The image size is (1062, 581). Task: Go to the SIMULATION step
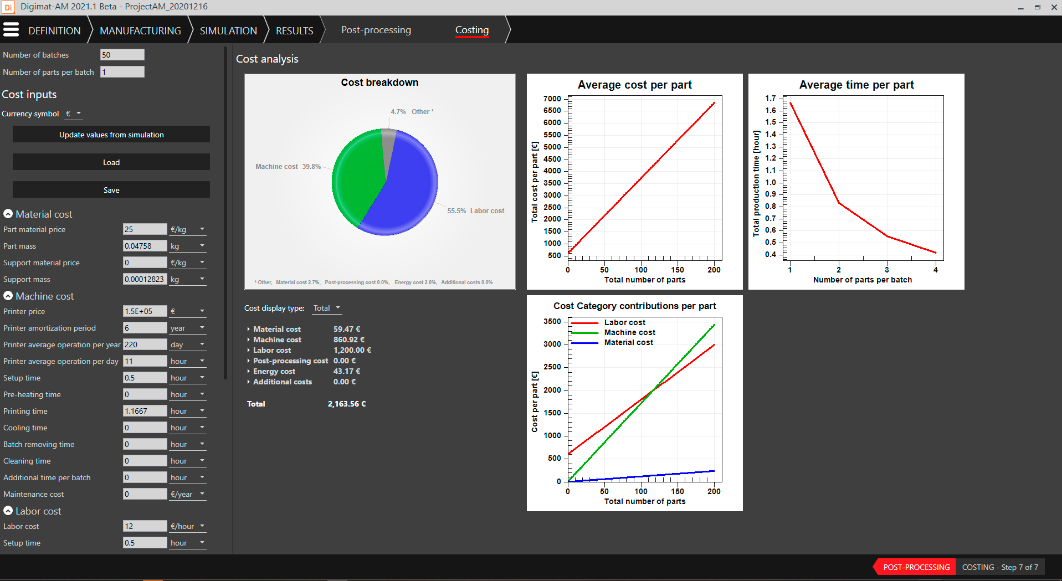pyautogui.click(x=228, y=30)
